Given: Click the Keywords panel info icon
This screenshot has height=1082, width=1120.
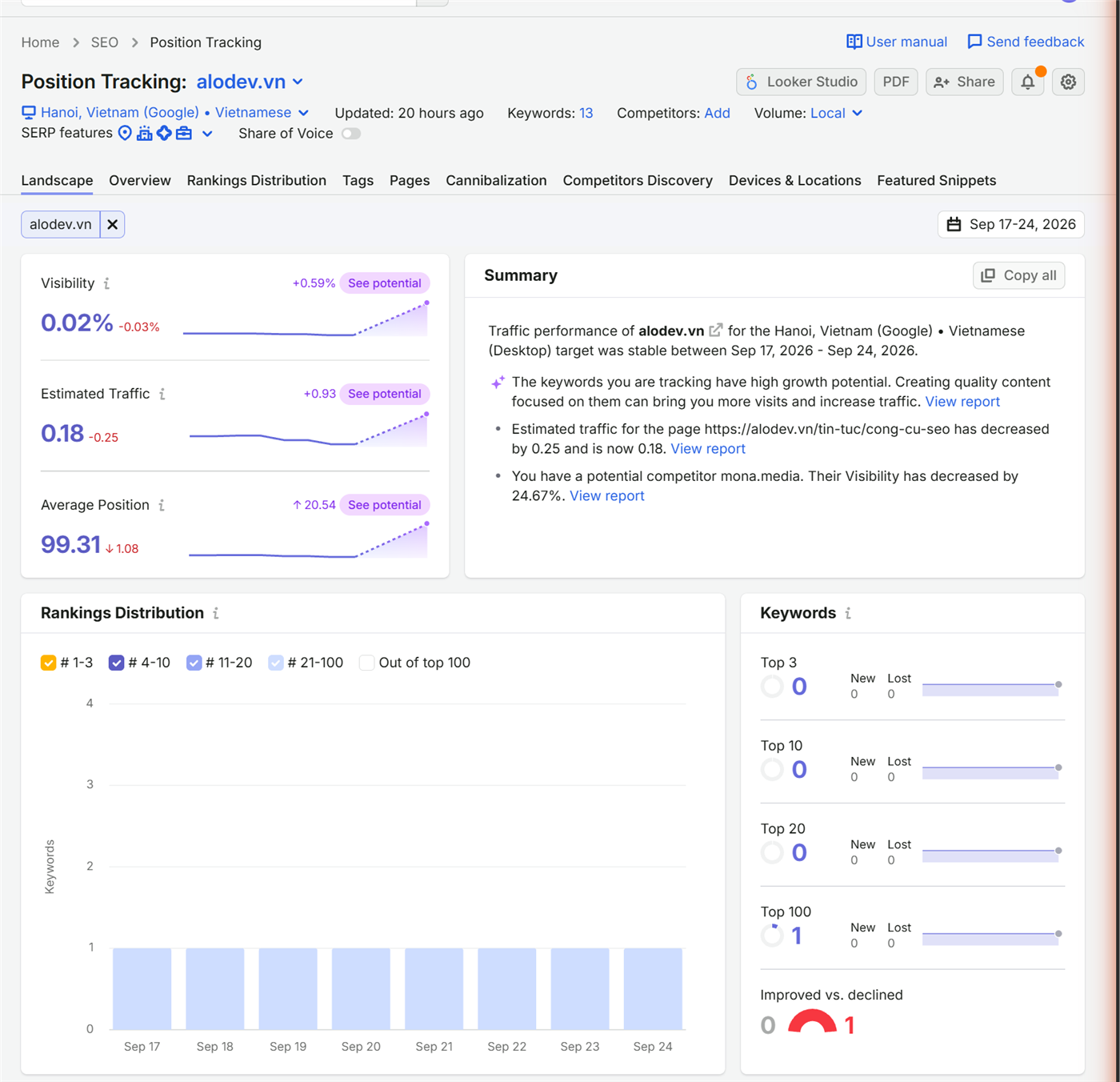Looking at the screenshot, I should (x=848, y=613).
